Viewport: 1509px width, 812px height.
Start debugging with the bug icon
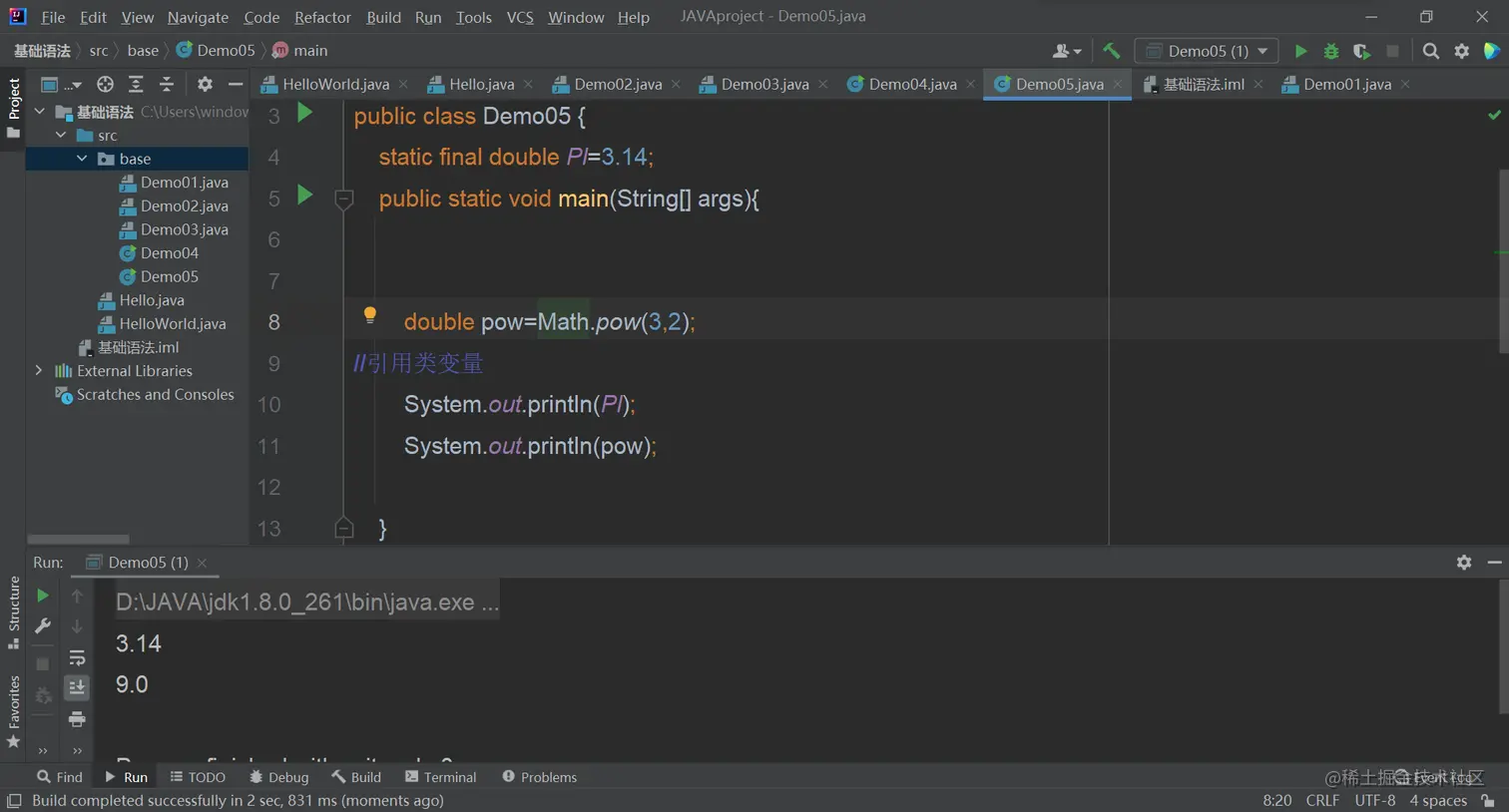point(1331,51)
